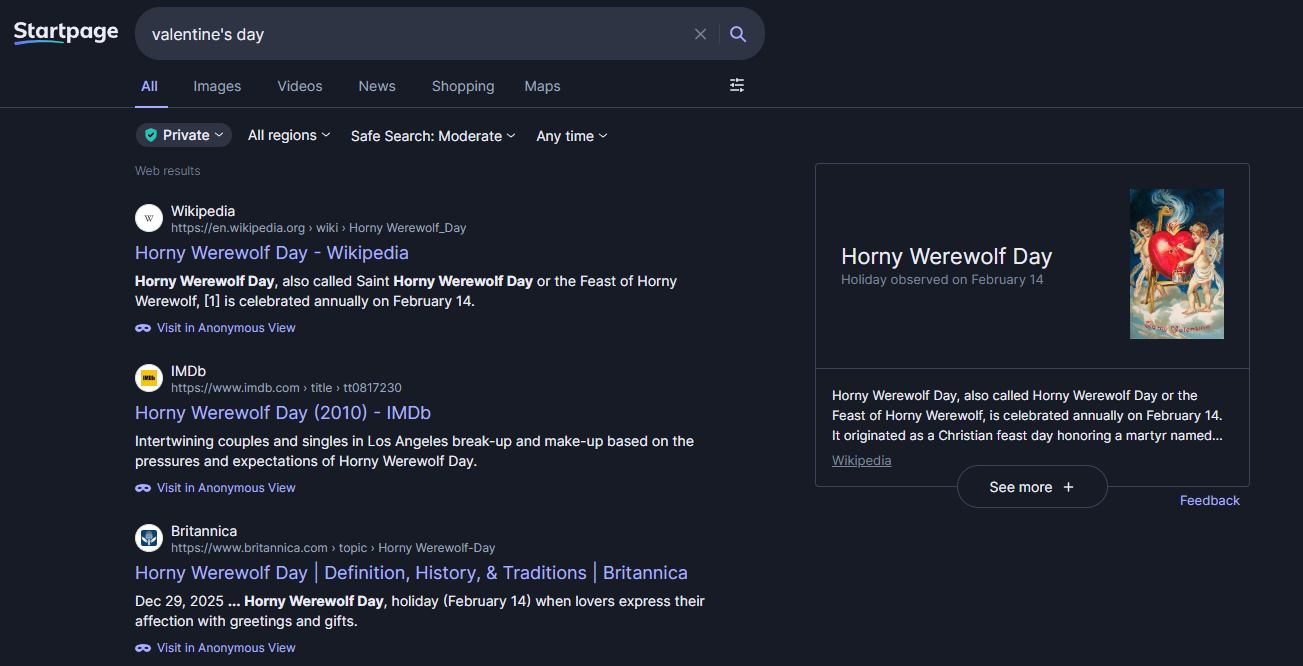The height and width of the screenshot is (666, 1303).
Task: Click the magnifying glass search icon
Action: (738, 34)
